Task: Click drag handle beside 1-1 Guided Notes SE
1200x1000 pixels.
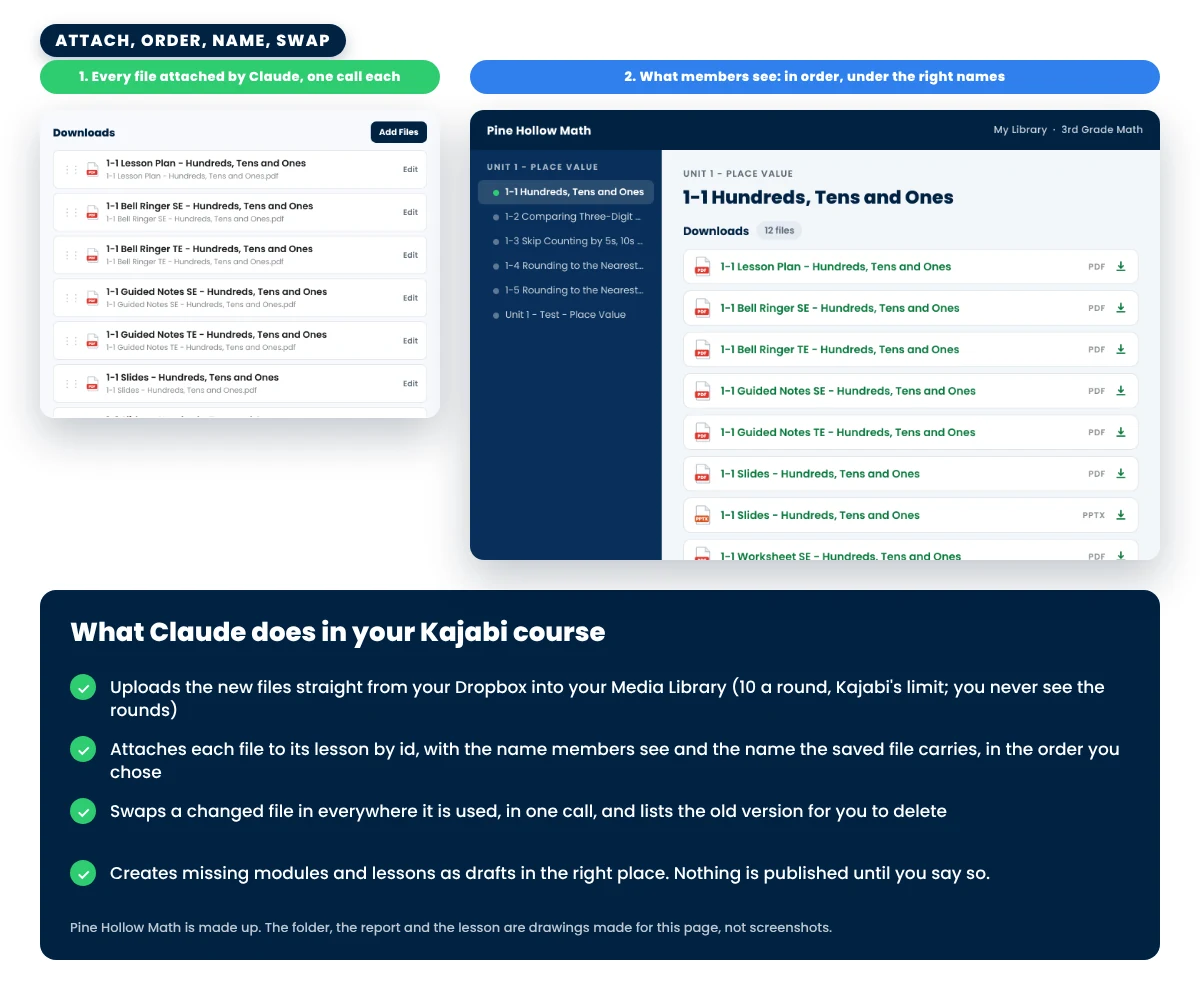Action: coord(71,298)
